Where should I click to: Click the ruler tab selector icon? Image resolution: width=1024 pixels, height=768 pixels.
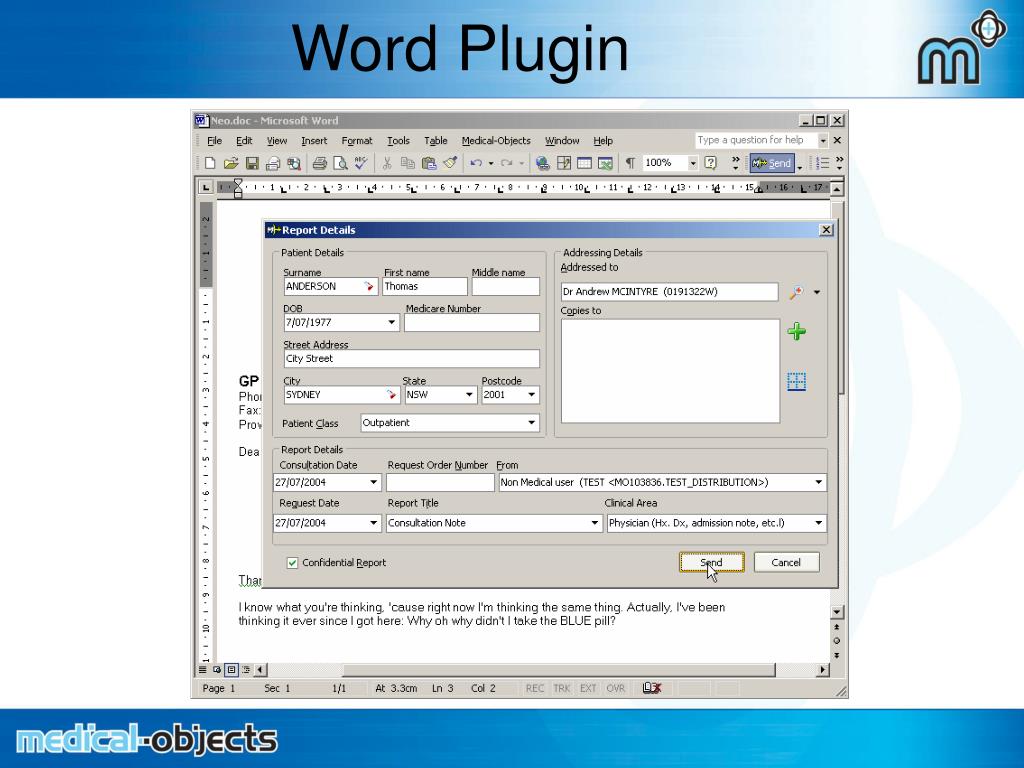click(206, 187)
